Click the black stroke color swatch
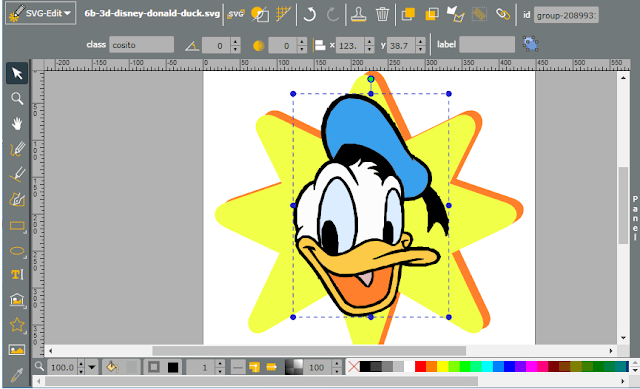This screenshot has width=640, height=389. [x=173, y=367]
